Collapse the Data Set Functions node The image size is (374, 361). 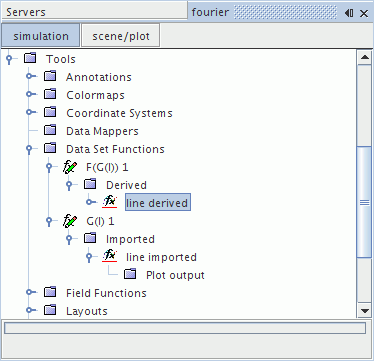click(29, 149)
